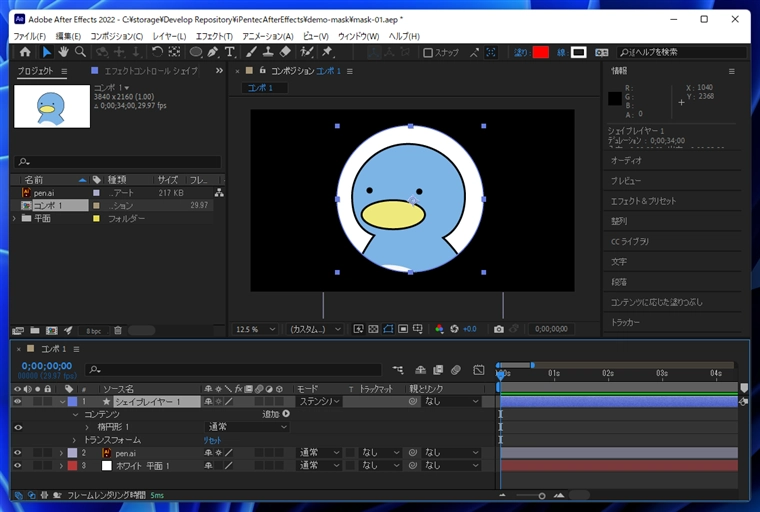Hide the pen.ai layer

click(17, 453)
